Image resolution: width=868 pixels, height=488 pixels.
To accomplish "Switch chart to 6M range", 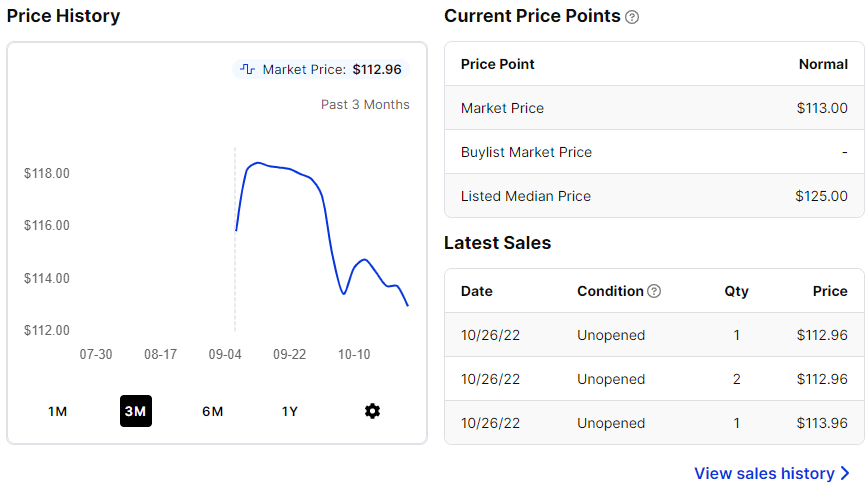I will [x=212, y=411].
